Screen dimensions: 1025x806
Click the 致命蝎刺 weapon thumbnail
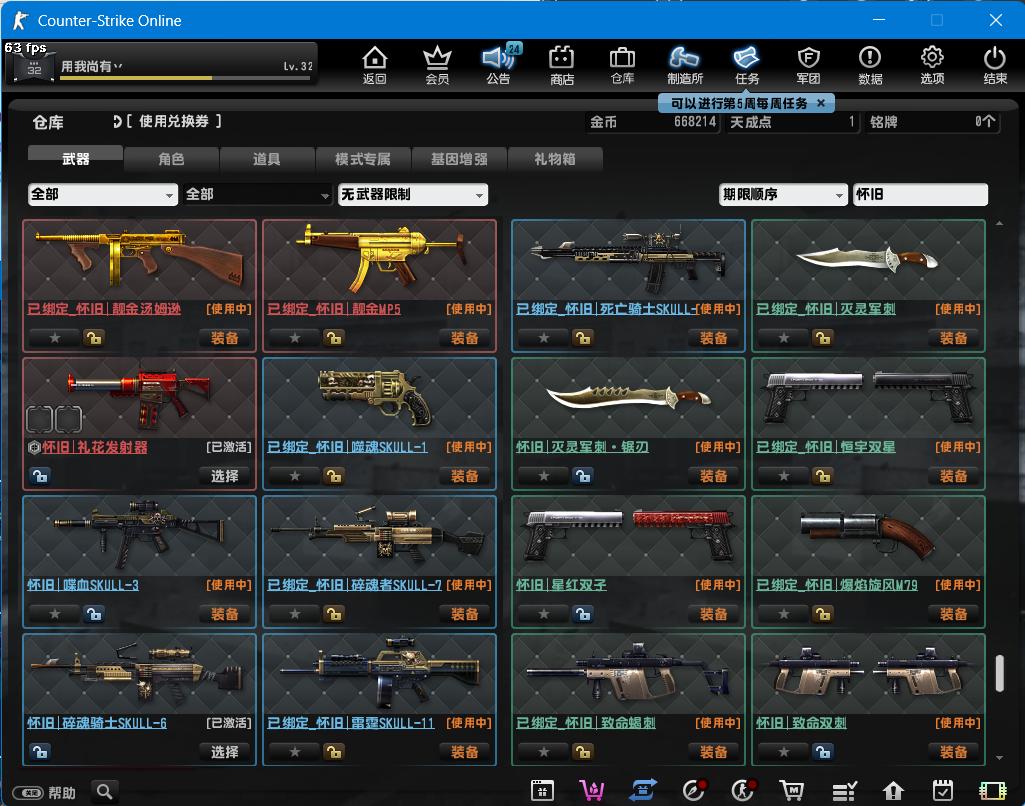click(x=628, y=675)
